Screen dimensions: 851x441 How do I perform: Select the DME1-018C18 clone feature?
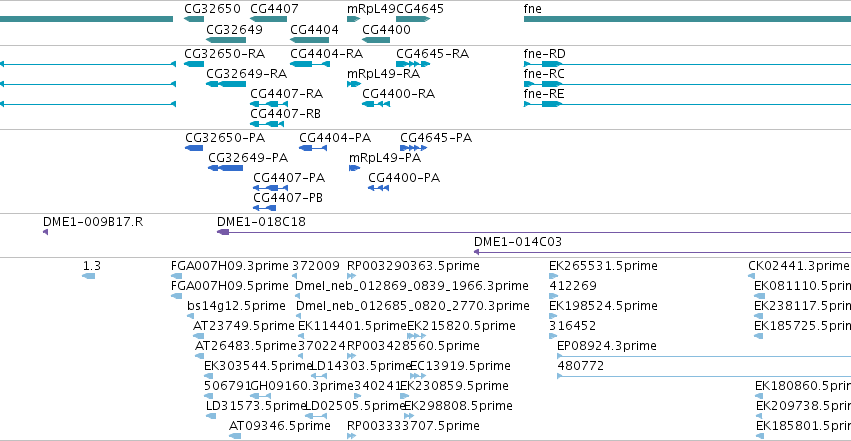coord(534,232)
